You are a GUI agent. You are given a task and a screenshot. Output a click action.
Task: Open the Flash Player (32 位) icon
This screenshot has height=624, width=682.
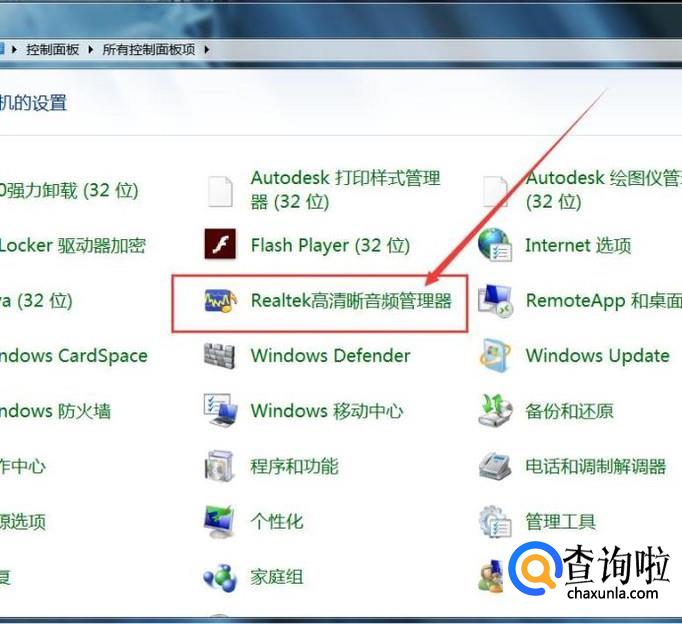pyautogui.click(x=221, y=244)
